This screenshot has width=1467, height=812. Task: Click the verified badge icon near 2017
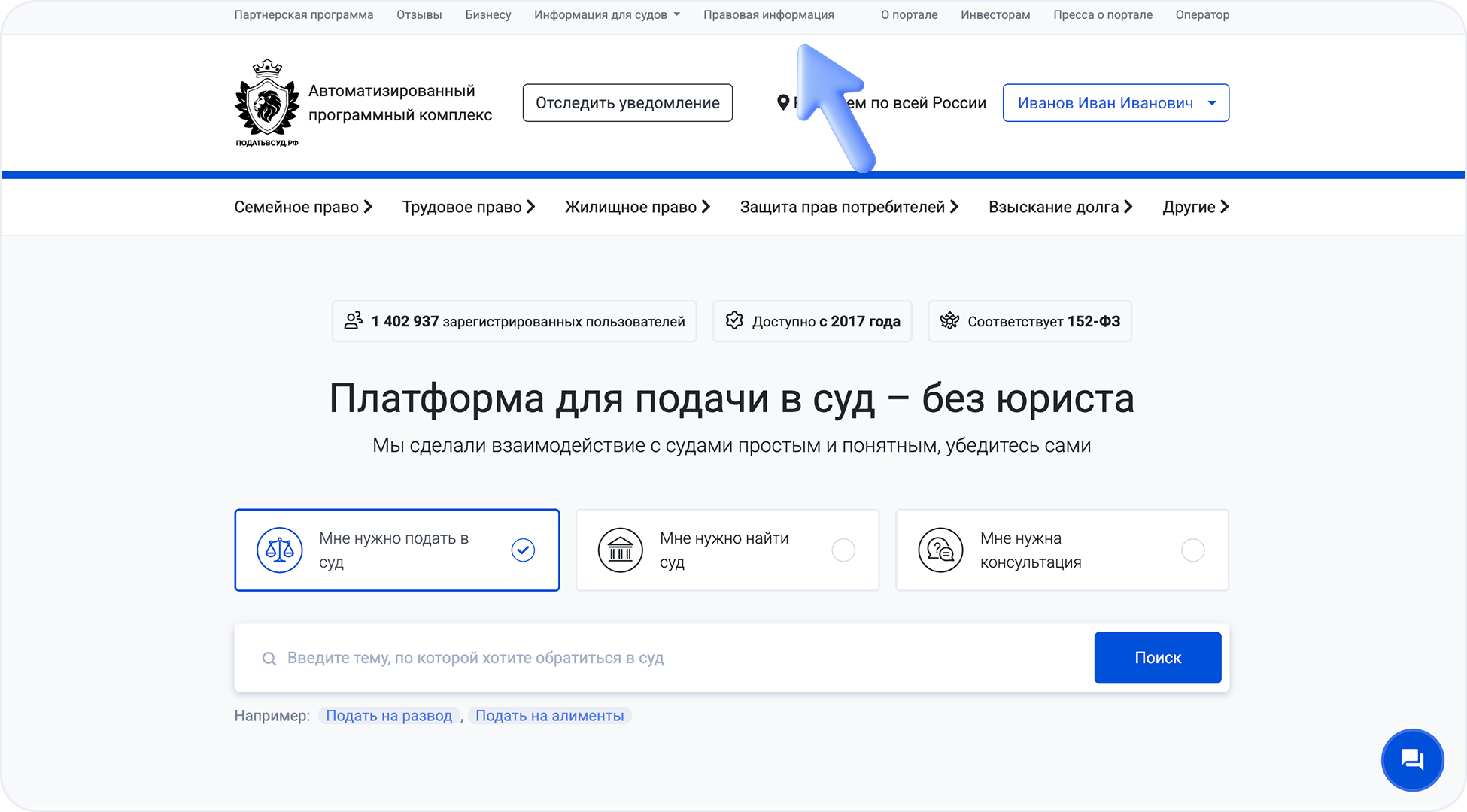pos(734,321)
